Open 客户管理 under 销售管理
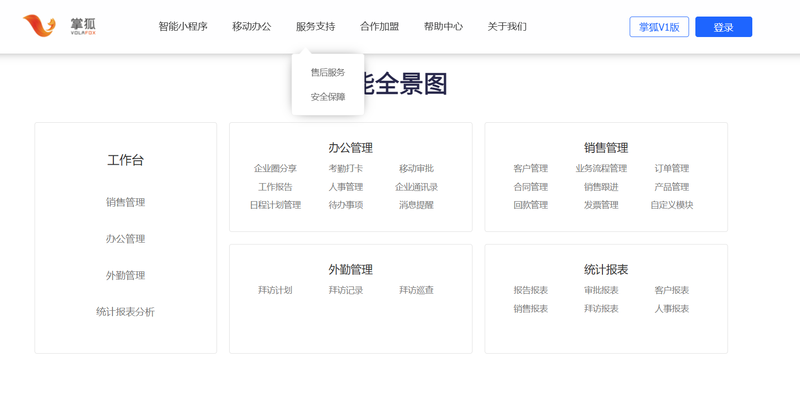Screen dimensions: 800x397 tap(531, 168)
